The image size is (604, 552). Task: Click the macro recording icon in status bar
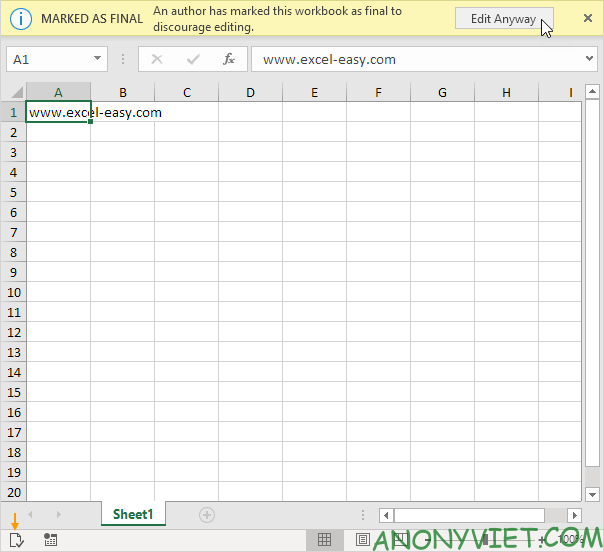coord(50,540)
